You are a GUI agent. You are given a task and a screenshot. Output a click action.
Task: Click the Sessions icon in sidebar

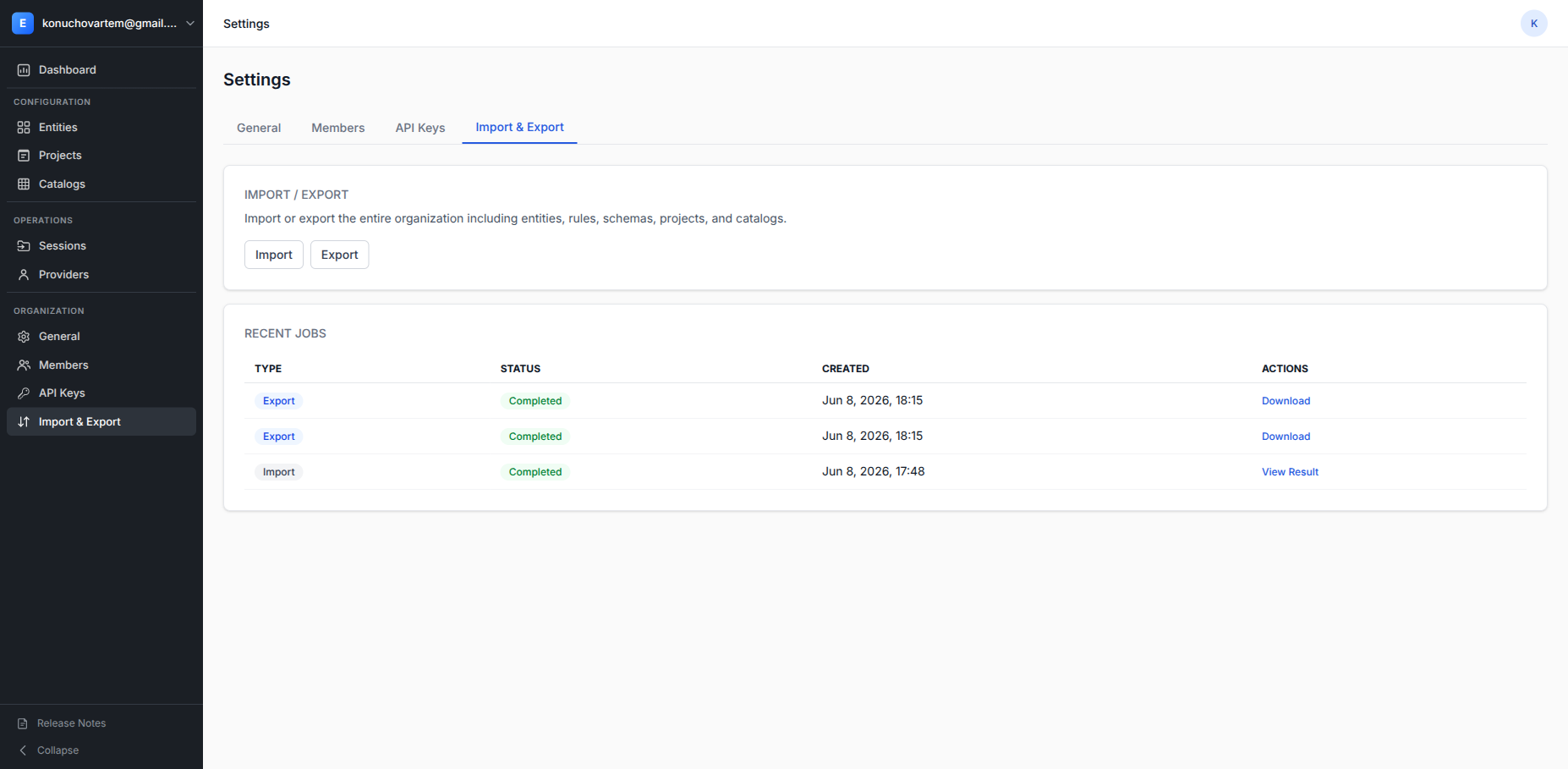(x=24, y=246)
